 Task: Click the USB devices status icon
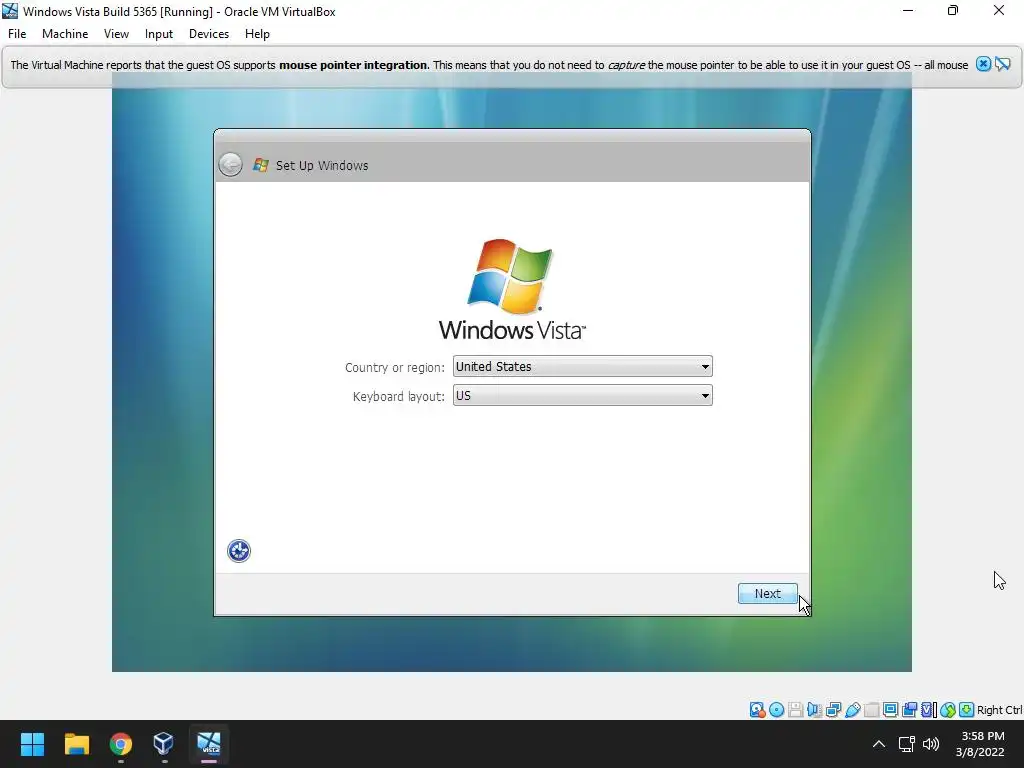pos(852,710)
